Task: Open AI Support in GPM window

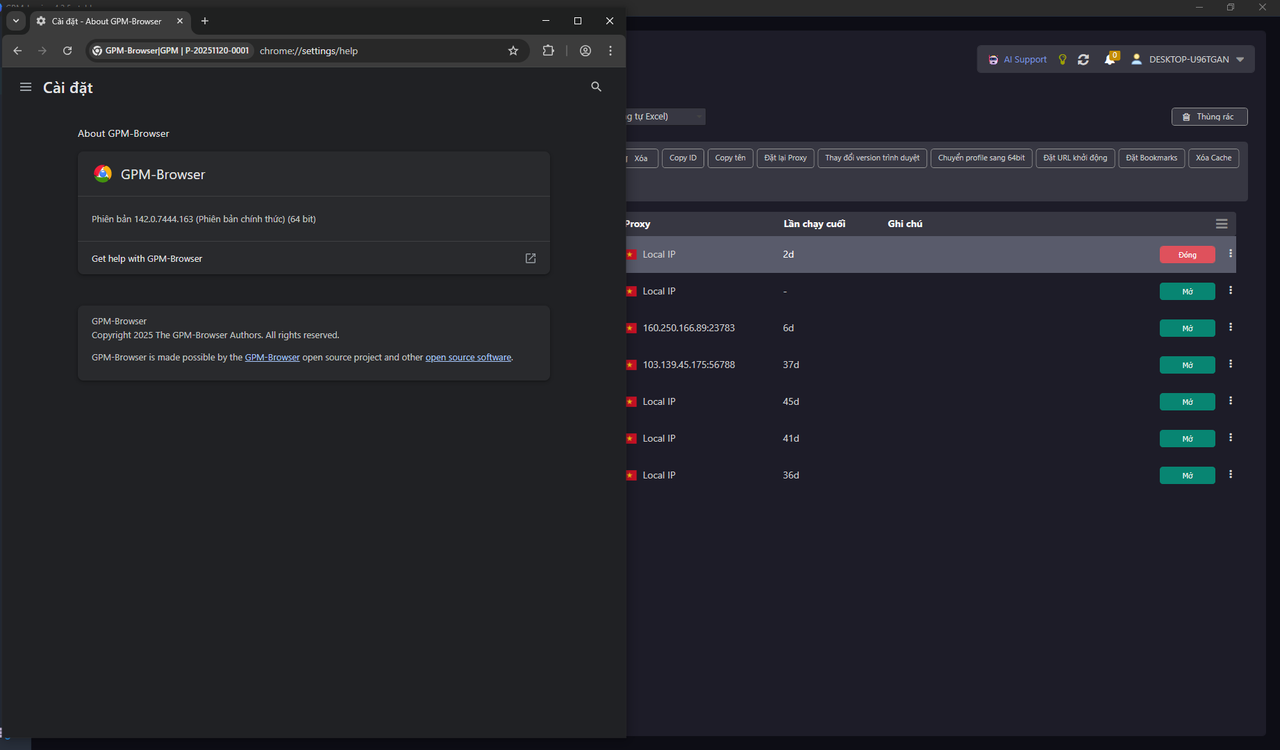Action: (1017, 60)
